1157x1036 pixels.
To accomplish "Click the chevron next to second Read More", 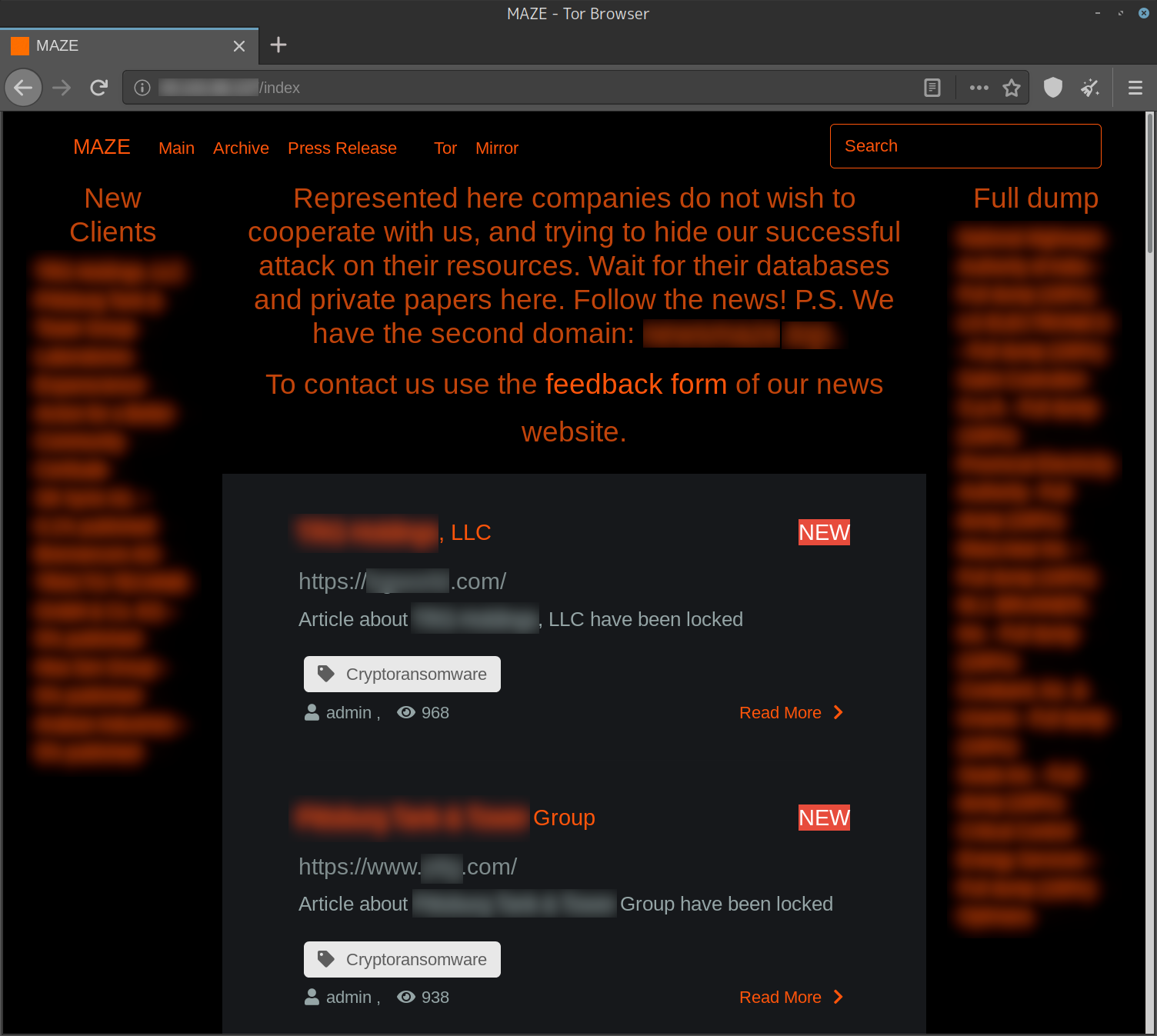I will (838, 997).
